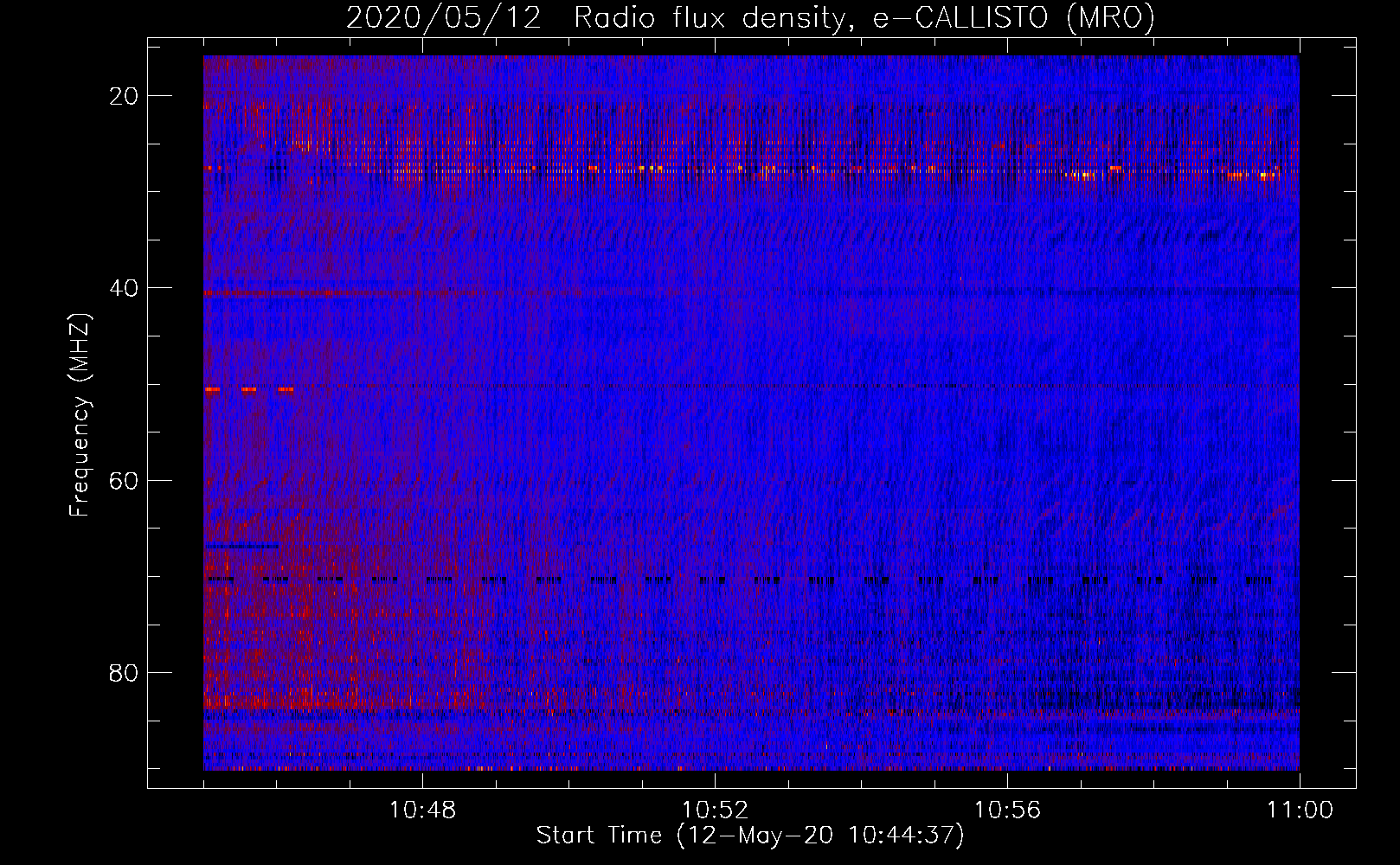Click the "Start Time (12-May-20 10:44:37)" label

pyautogui.click(x=750, y=836)
